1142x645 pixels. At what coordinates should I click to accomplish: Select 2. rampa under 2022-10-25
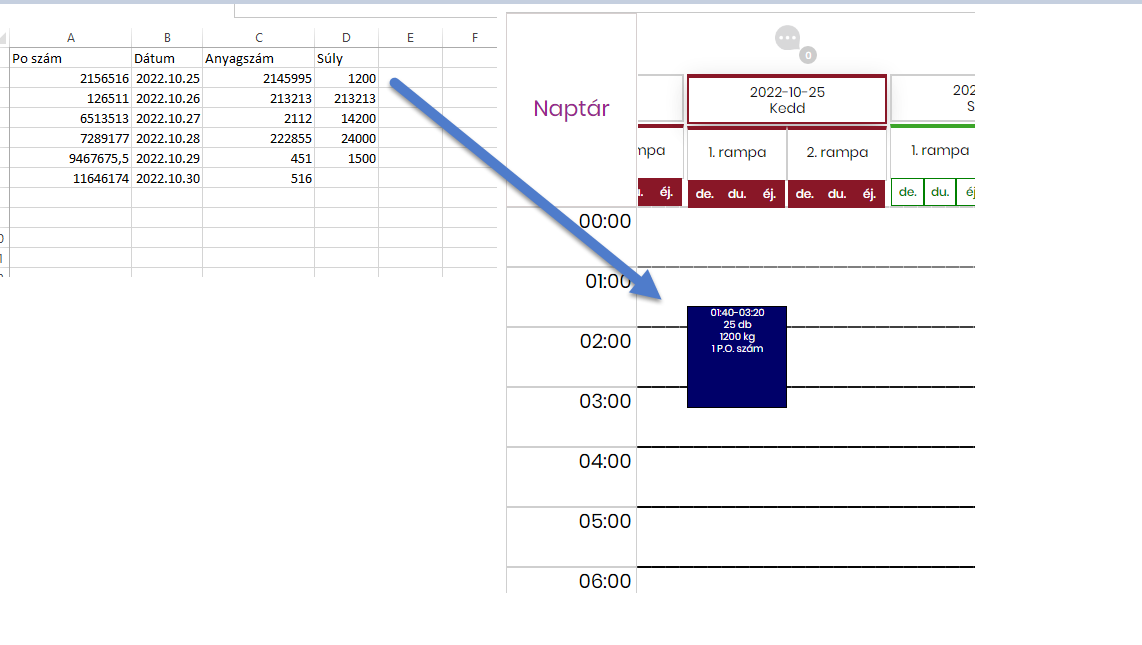(x=837, y=153)
